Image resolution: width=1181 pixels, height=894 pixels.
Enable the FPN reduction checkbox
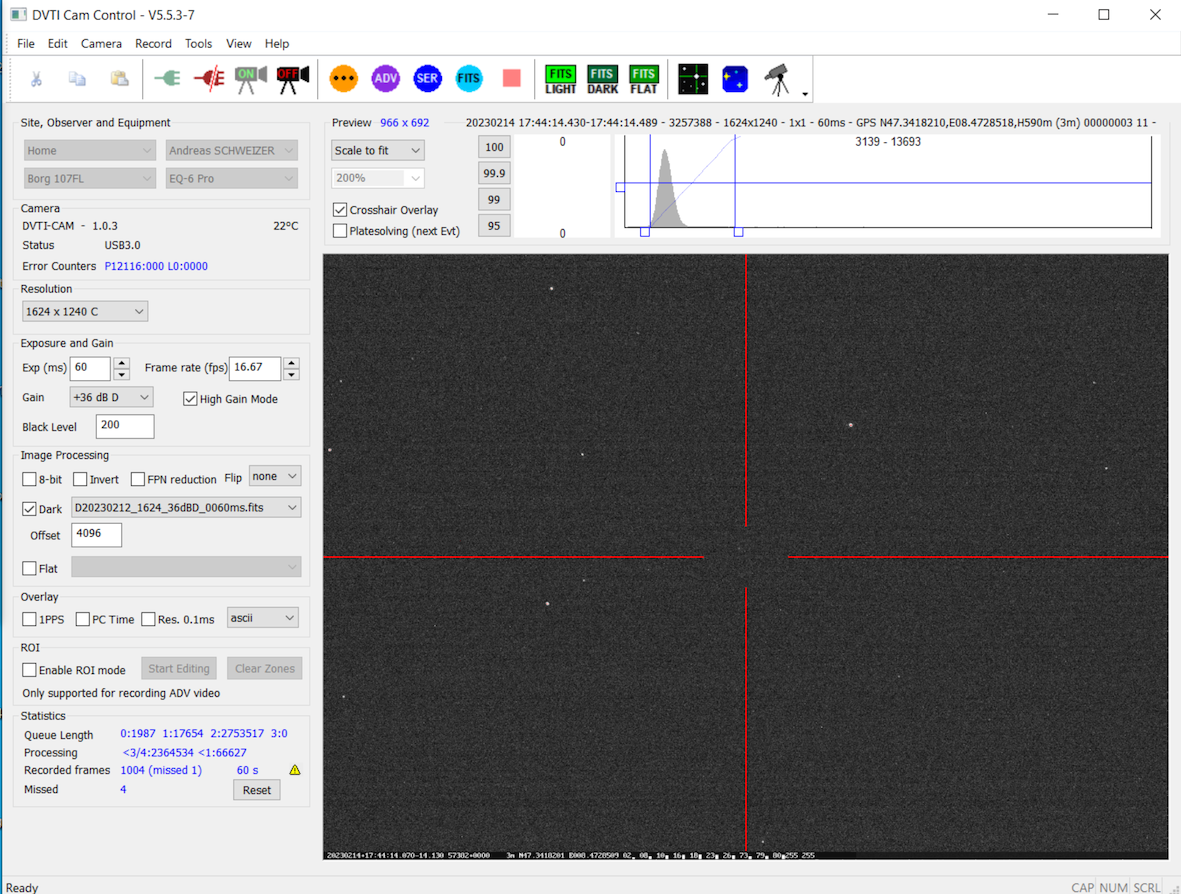point(138,479)
